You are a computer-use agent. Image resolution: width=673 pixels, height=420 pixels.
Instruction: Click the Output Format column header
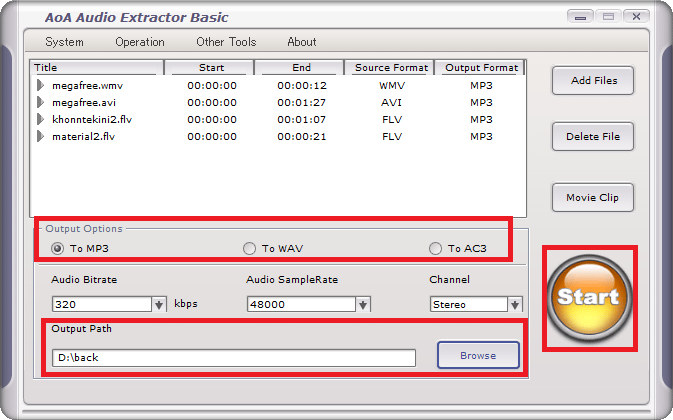click(479, 67)
